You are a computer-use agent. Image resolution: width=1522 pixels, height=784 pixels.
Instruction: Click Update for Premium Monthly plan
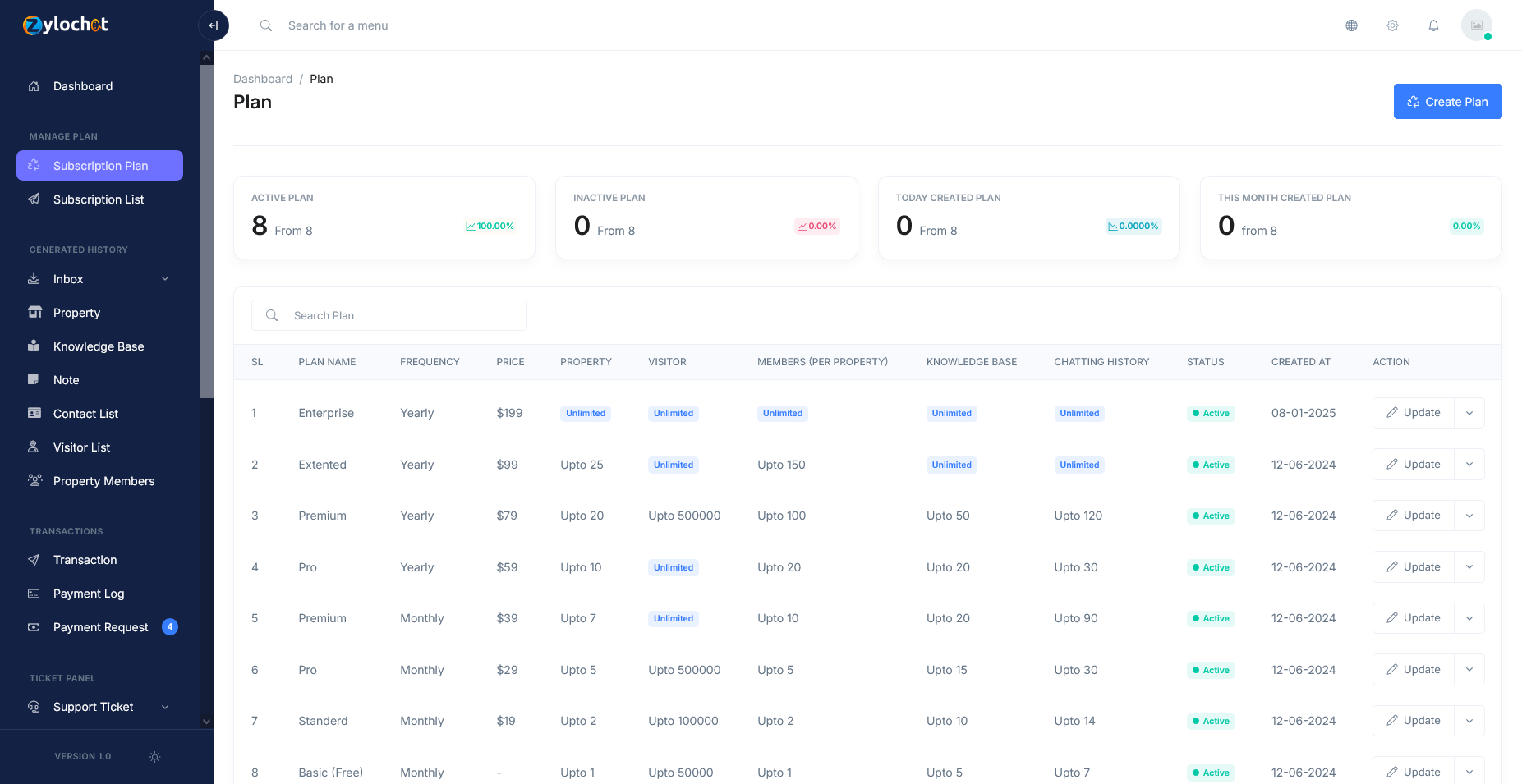click(x=1413, y=618)
